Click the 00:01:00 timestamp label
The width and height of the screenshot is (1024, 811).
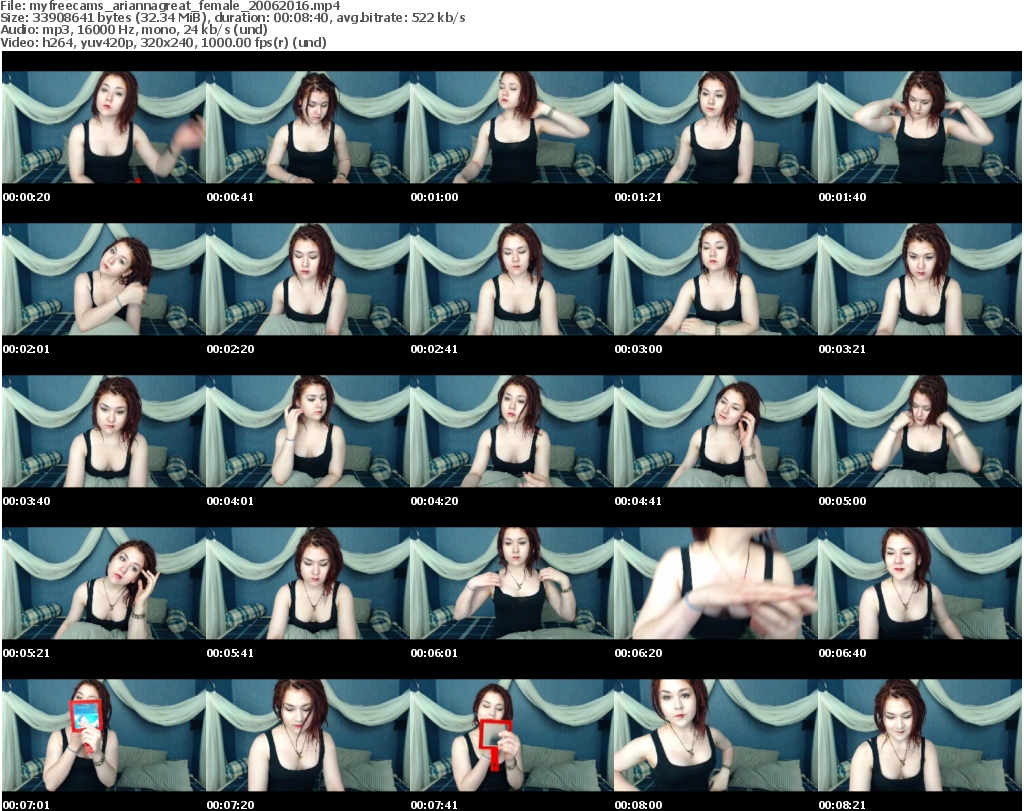point(434,197)
